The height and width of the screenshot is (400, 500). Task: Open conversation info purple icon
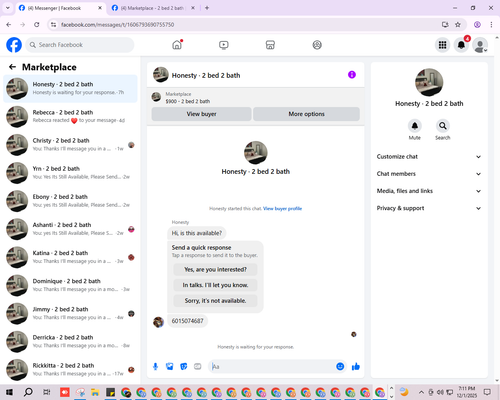(x=352, y=75)
